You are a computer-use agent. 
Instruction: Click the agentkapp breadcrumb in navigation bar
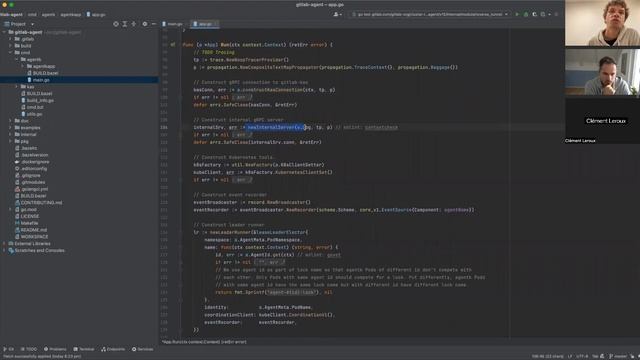tap(71, 14)
